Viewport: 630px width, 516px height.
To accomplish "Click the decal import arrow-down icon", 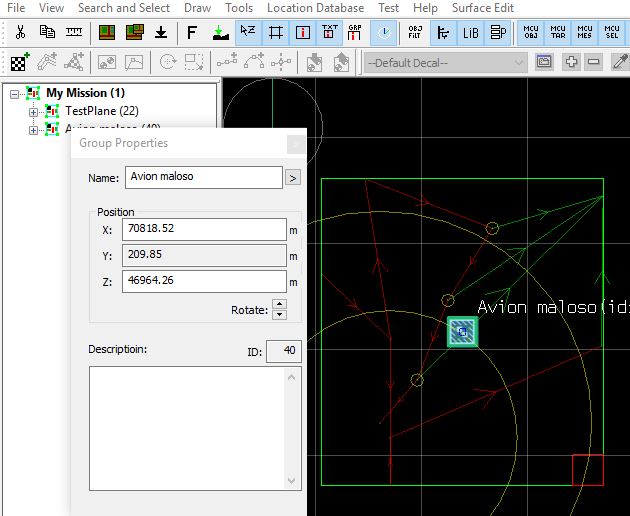I will tap(314, 63).
